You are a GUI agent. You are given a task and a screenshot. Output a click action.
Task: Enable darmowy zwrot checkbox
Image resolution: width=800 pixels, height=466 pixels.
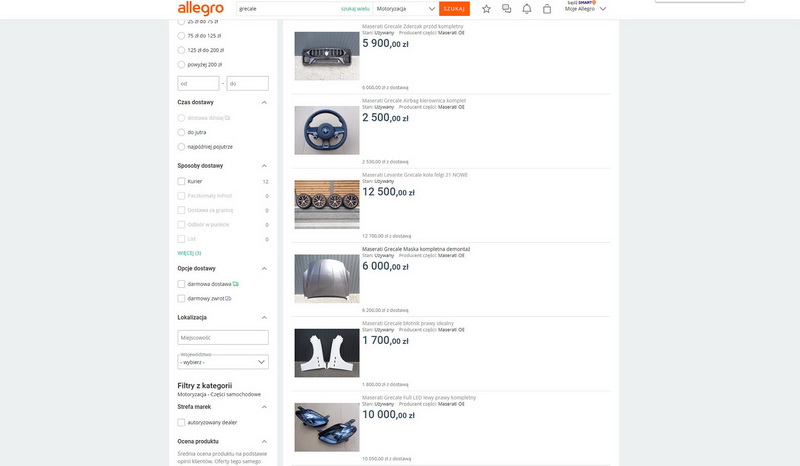pyautogui.click(x=181, y=298)
